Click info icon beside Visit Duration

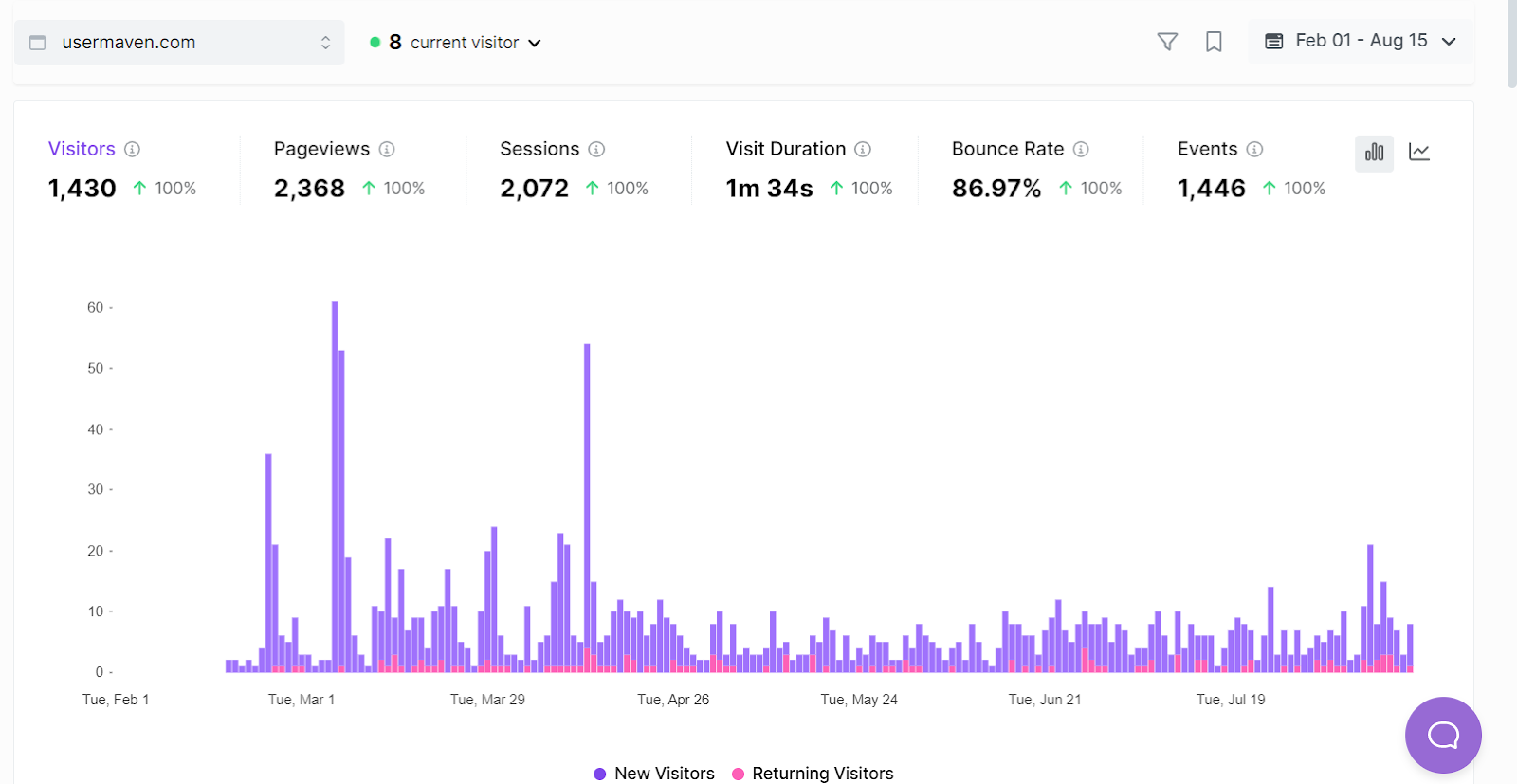click(x=863, y=149)
